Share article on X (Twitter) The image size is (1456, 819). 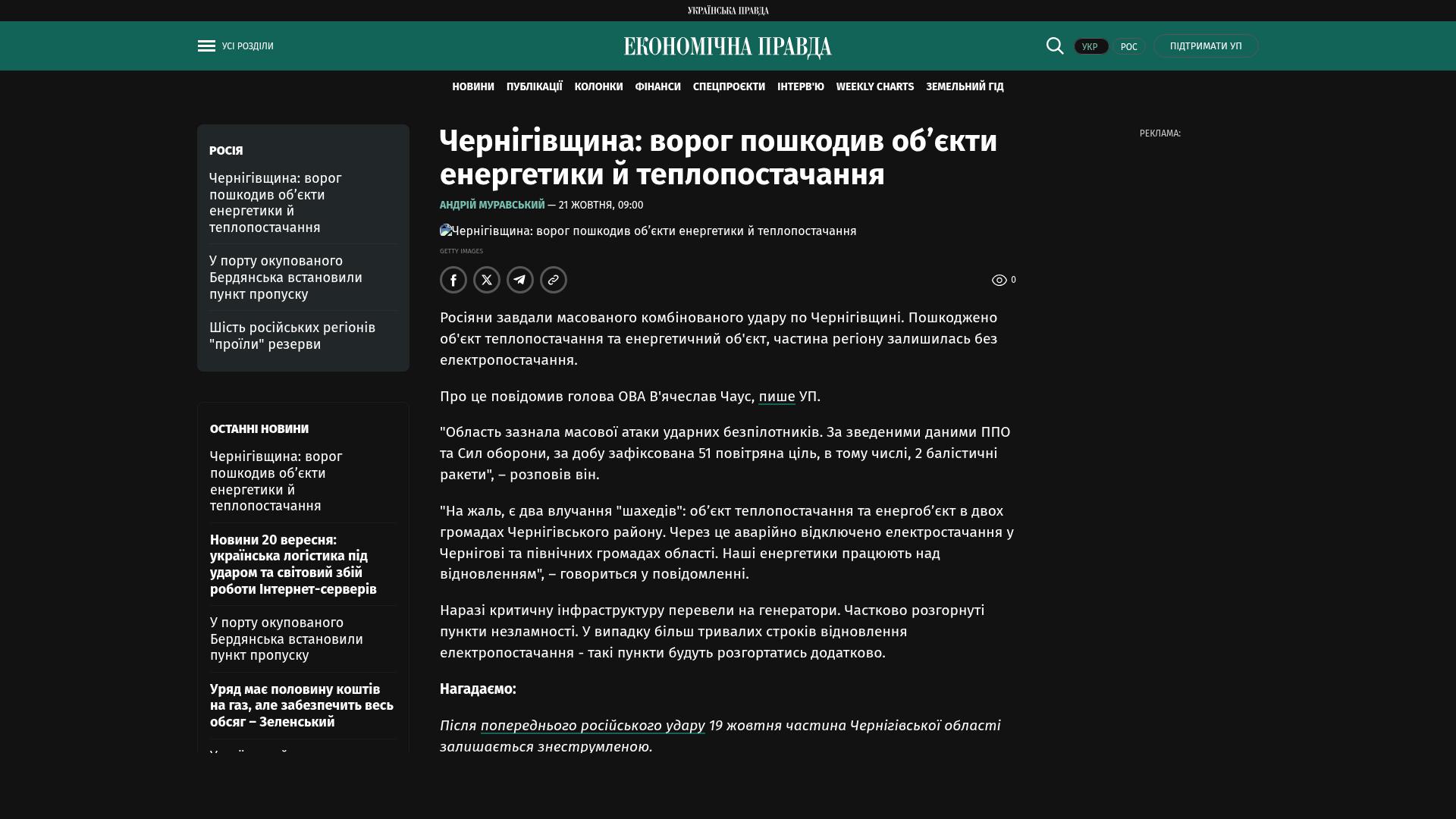(x=487, y=280)
